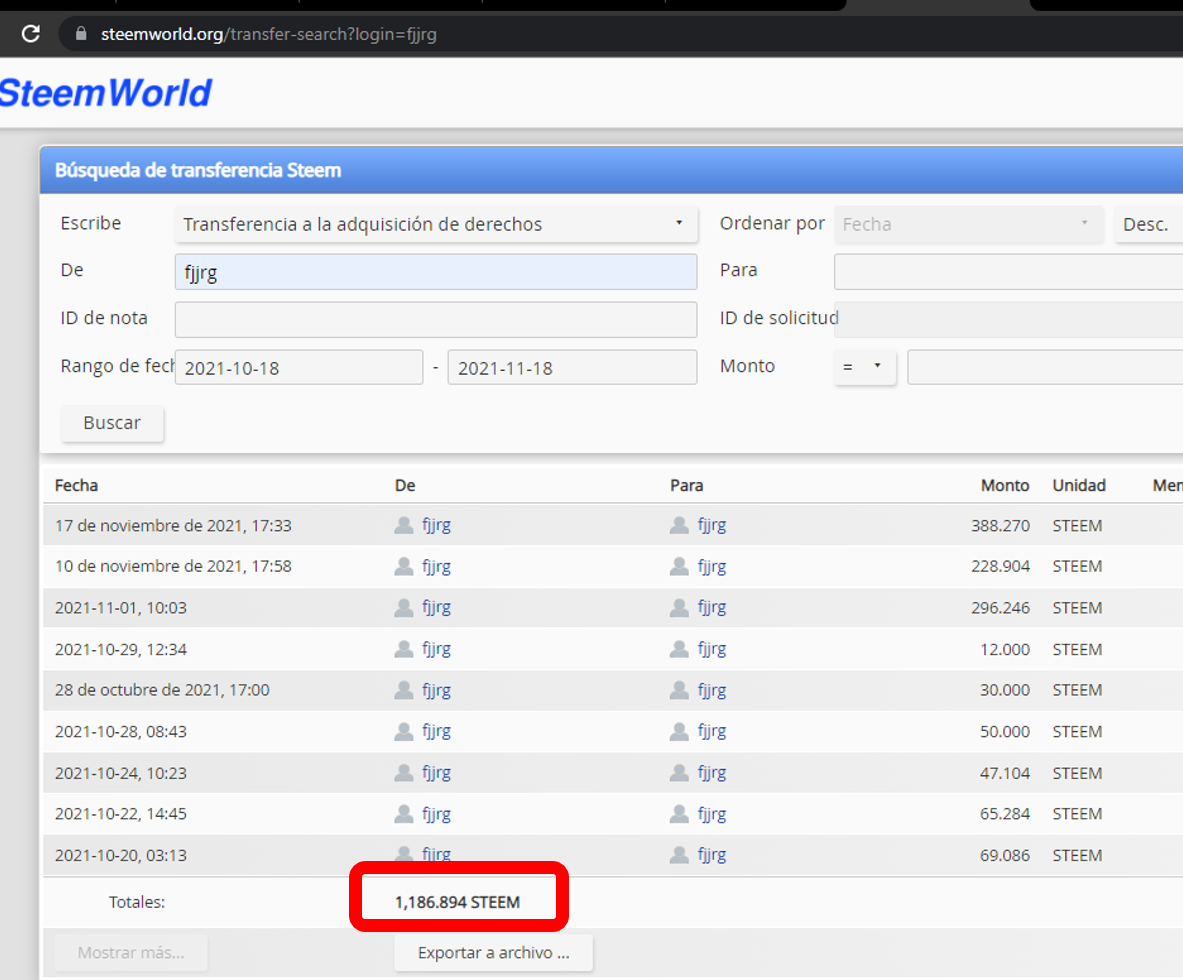Open recipient fjjrg link in 69.086 row
This screenshot has width=1183, height=980.
711,856
